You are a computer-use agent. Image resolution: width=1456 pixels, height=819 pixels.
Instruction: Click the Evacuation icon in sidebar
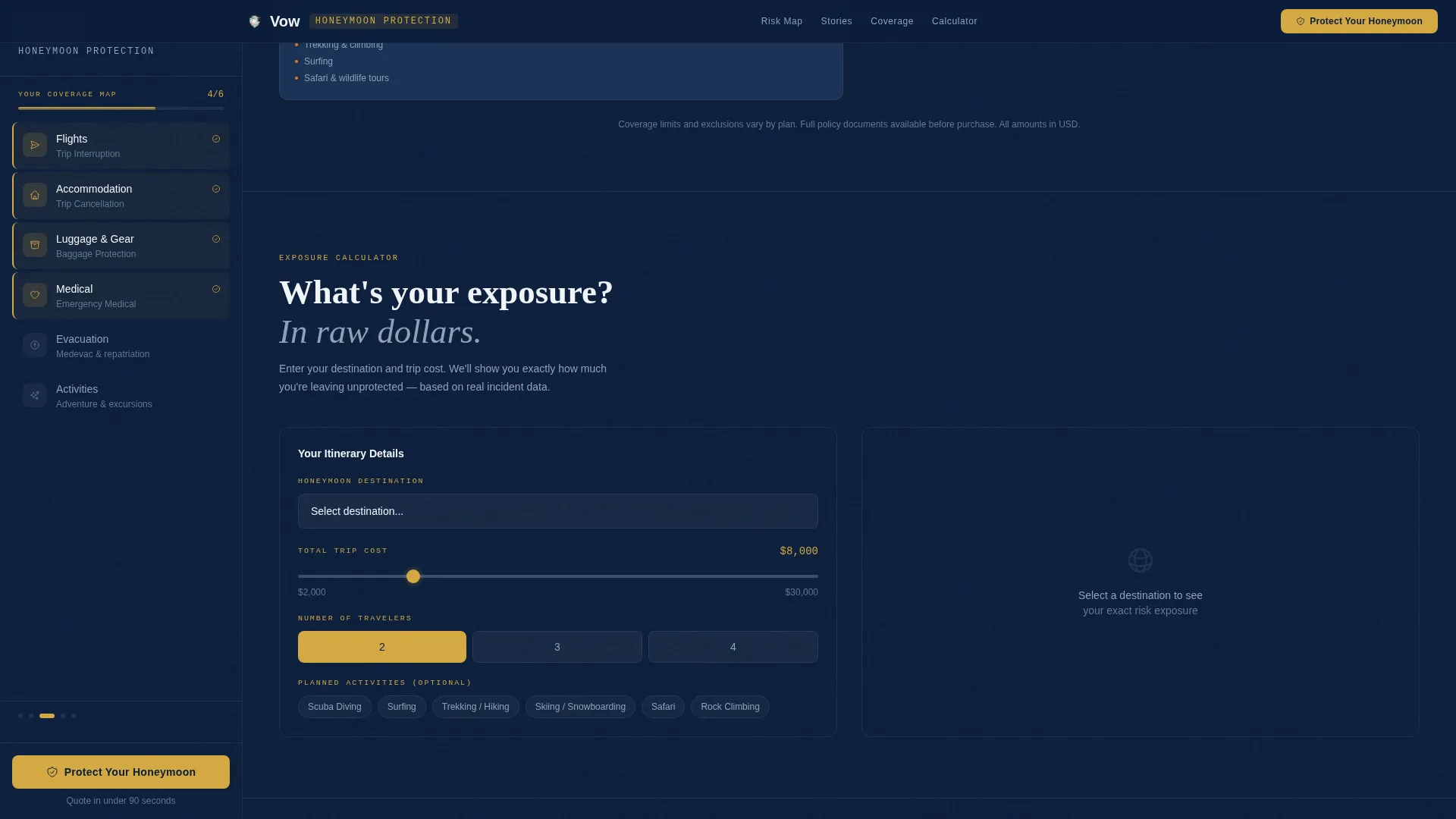click(x=35, y=345)
